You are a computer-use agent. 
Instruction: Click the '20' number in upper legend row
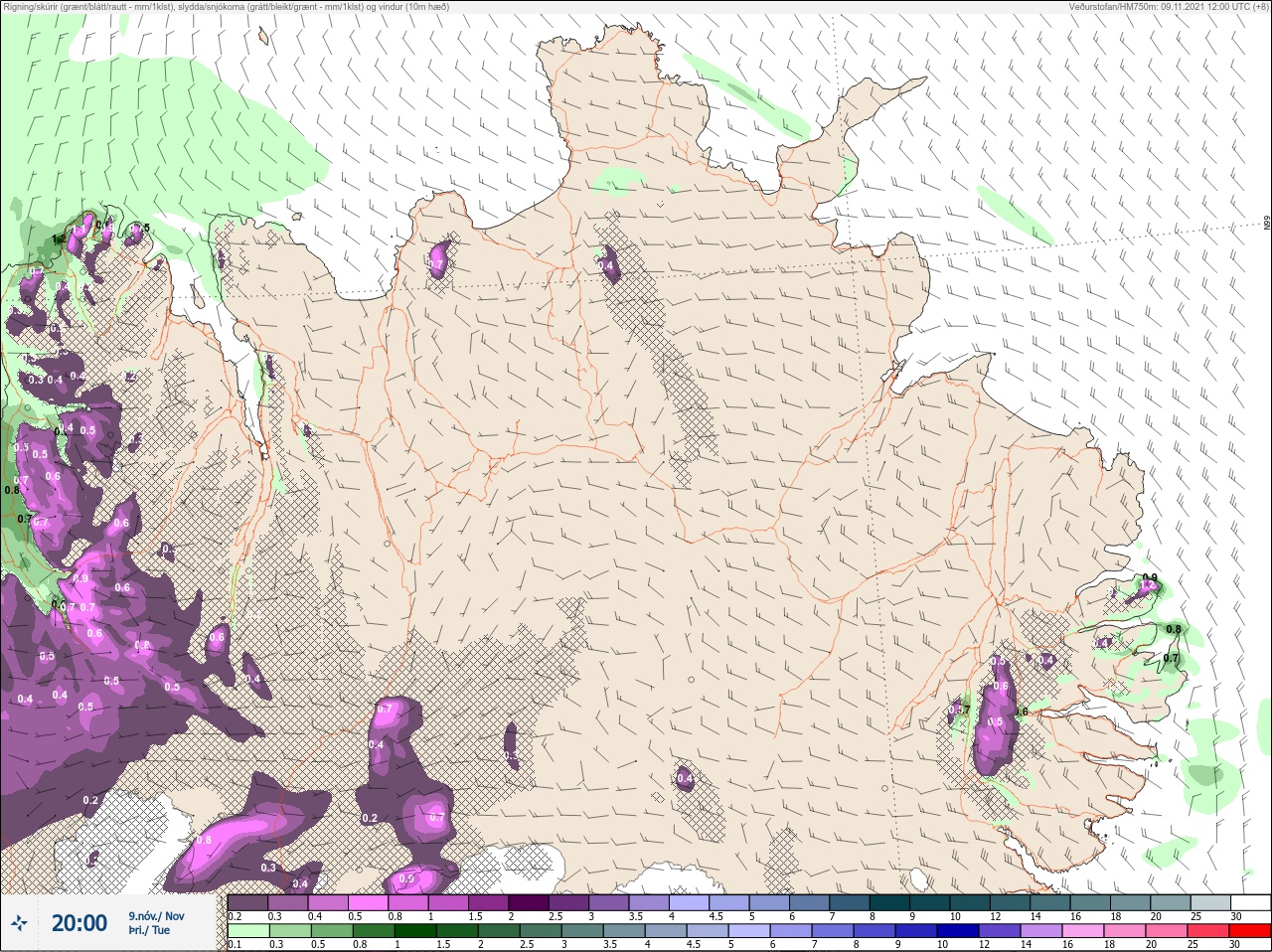pyautogui.click(x=1156, y=917)
